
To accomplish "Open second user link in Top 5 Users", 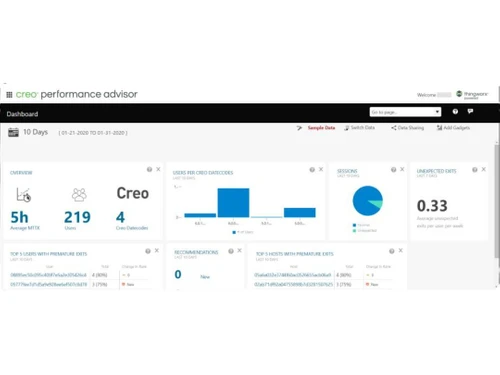I will 49,284.
